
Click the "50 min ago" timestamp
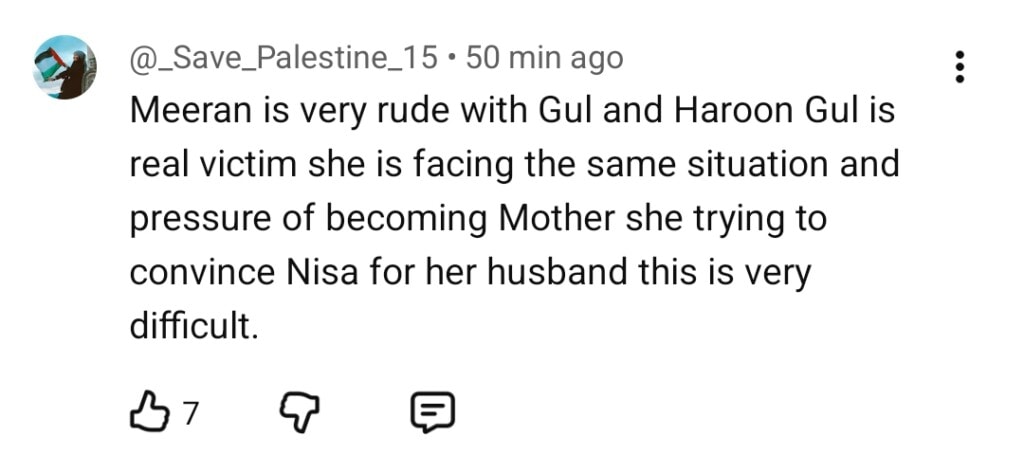544,58
